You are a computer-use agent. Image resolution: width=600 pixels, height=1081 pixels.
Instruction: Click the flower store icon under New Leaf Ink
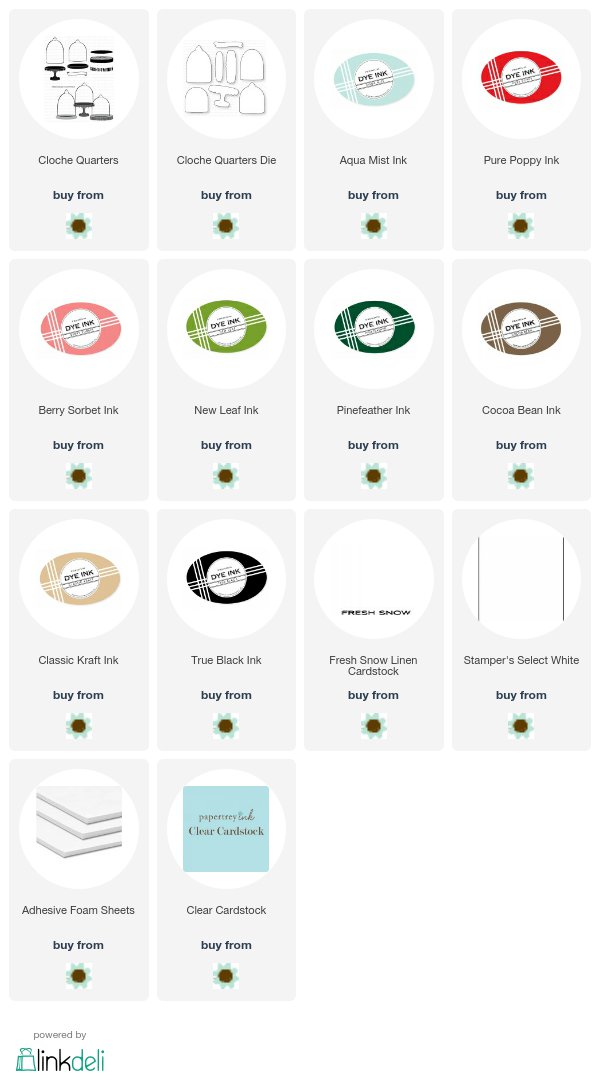tap(226, 476)
